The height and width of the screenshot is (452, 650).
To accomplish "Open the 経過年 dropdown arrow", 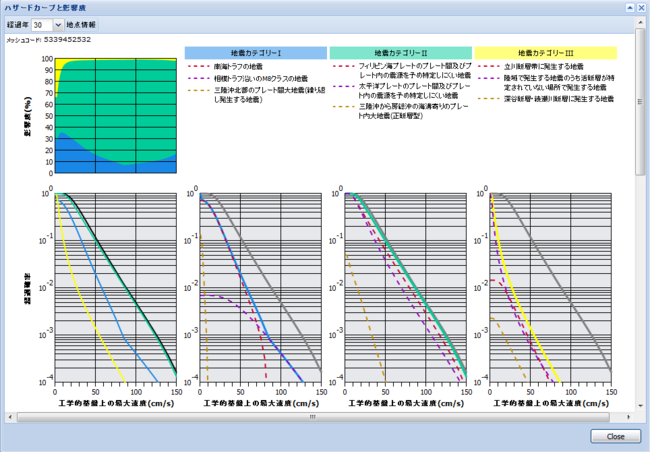I will [x=58, y=25].
